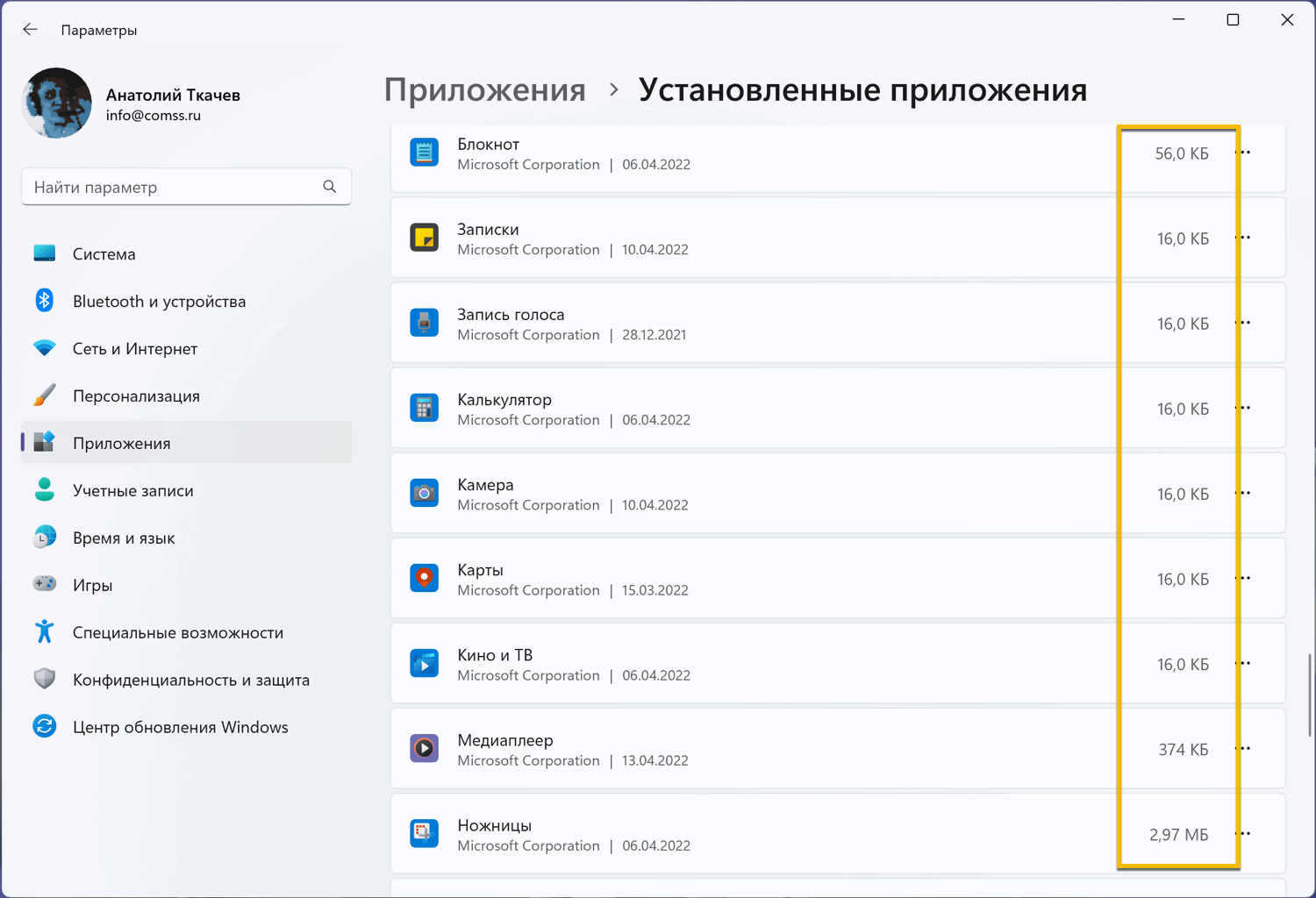Viewport: 1316px width, 898px height.
Task: Click the user name Анатолий Ткачев
Action: coord(173,95)
